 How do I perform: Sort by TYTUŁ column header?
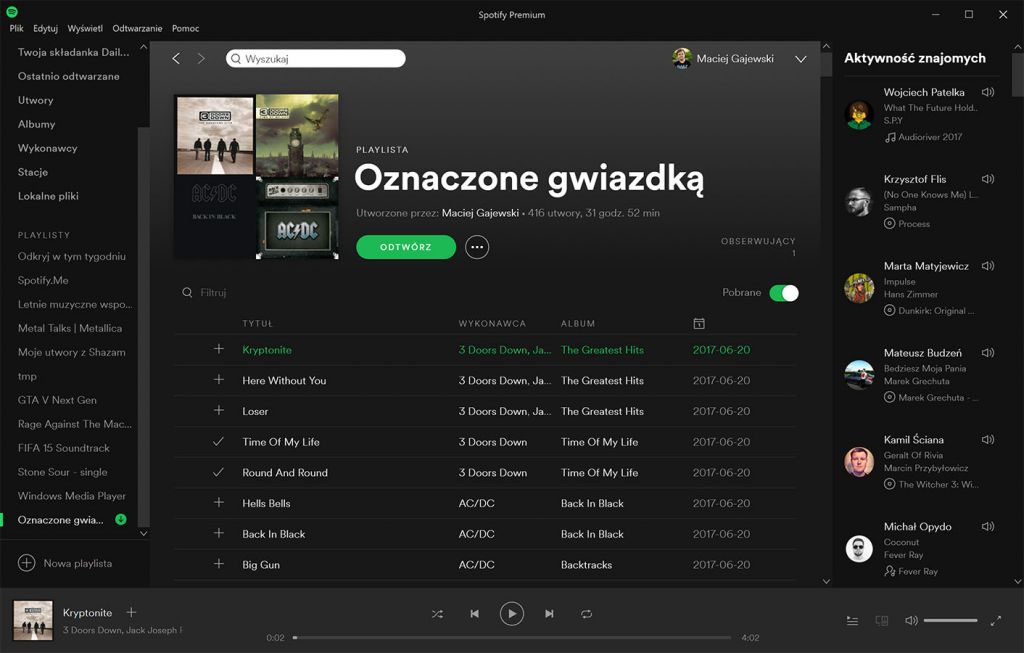(x=257, y=323)
